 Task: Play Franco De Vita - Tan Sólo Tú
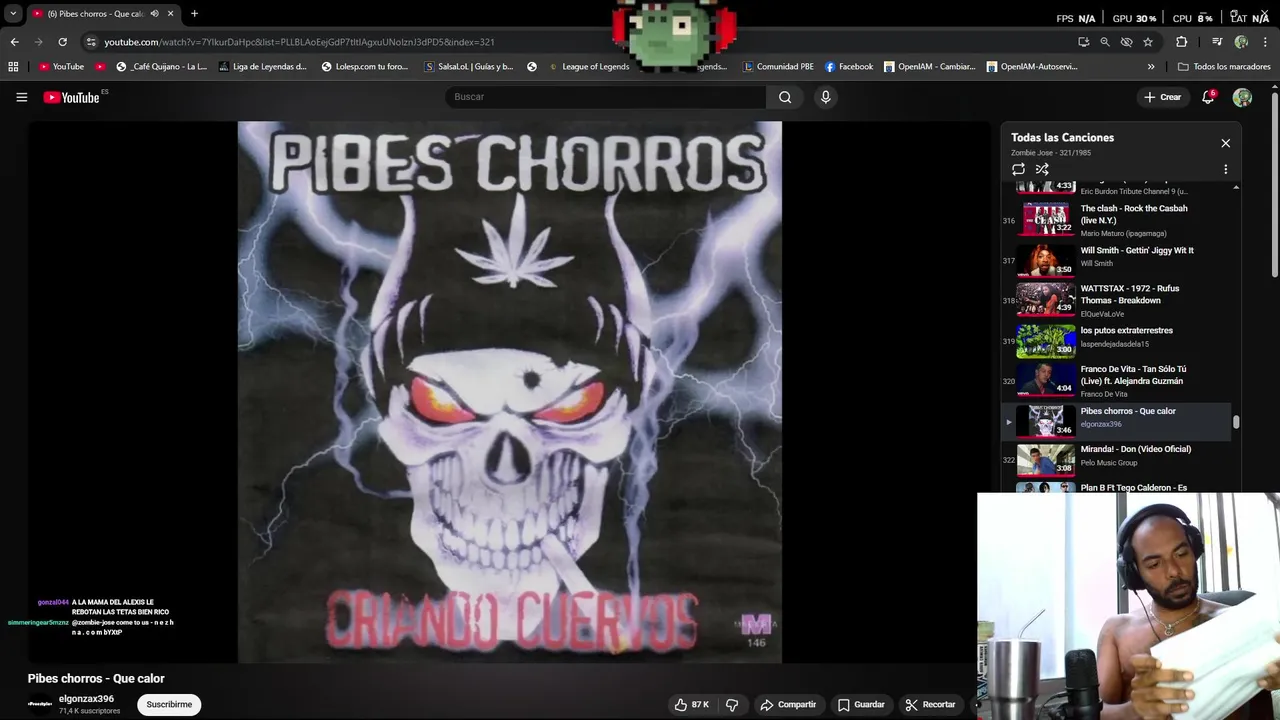click(1133, 375)
